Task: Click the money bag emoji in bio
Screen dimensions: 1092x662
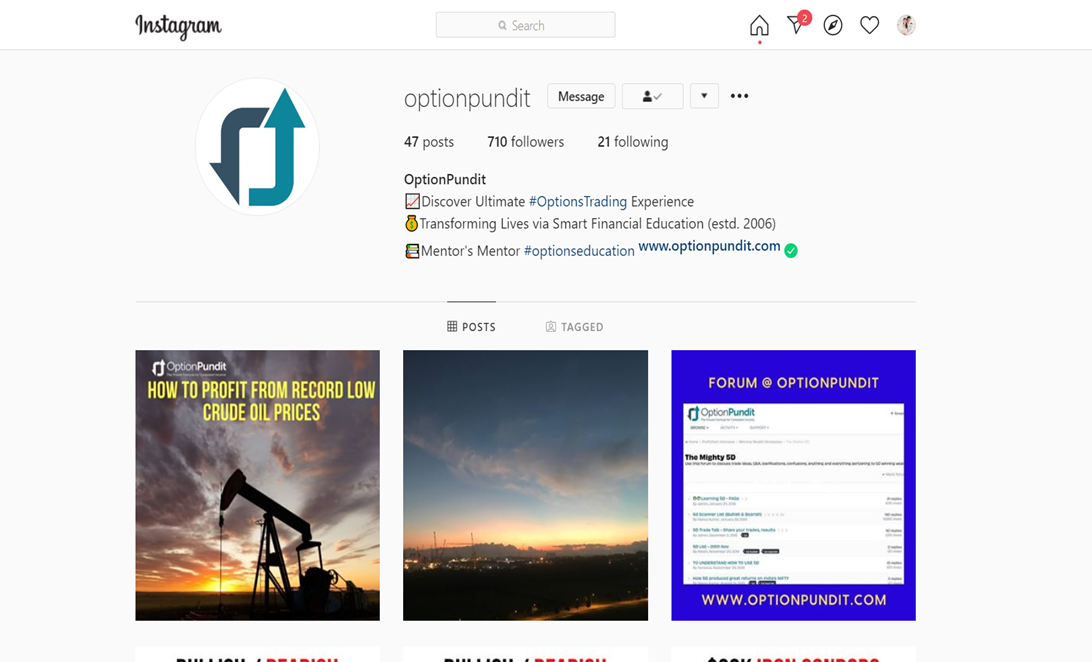Action: tap(411, 223)
